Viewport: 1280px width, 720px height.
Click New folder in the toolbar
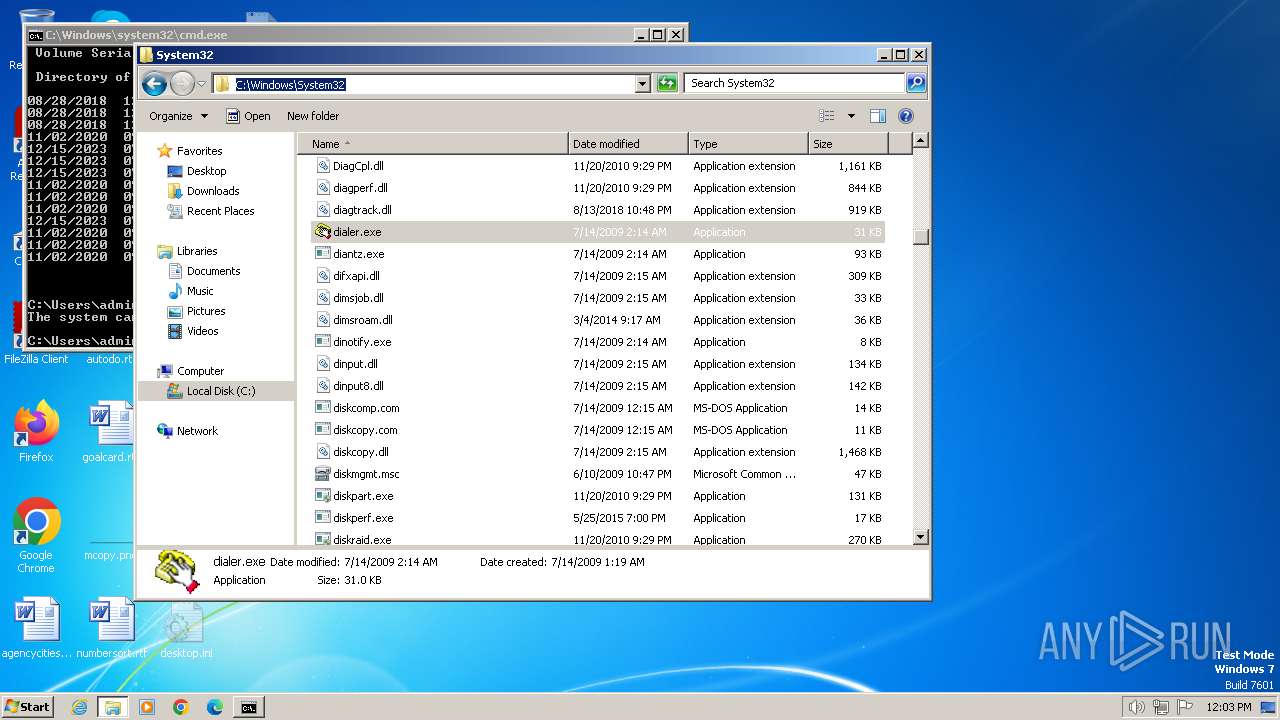pyautogui.click(x=313, y=116)
